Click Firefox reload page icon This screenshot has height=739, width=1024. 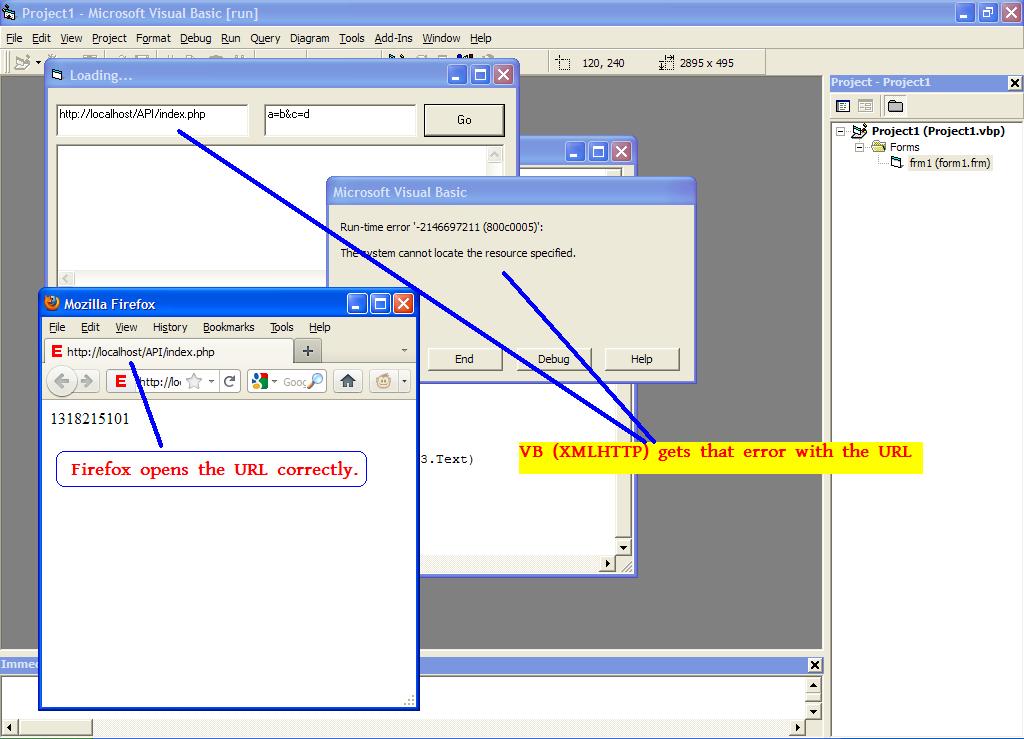point(230,381)
